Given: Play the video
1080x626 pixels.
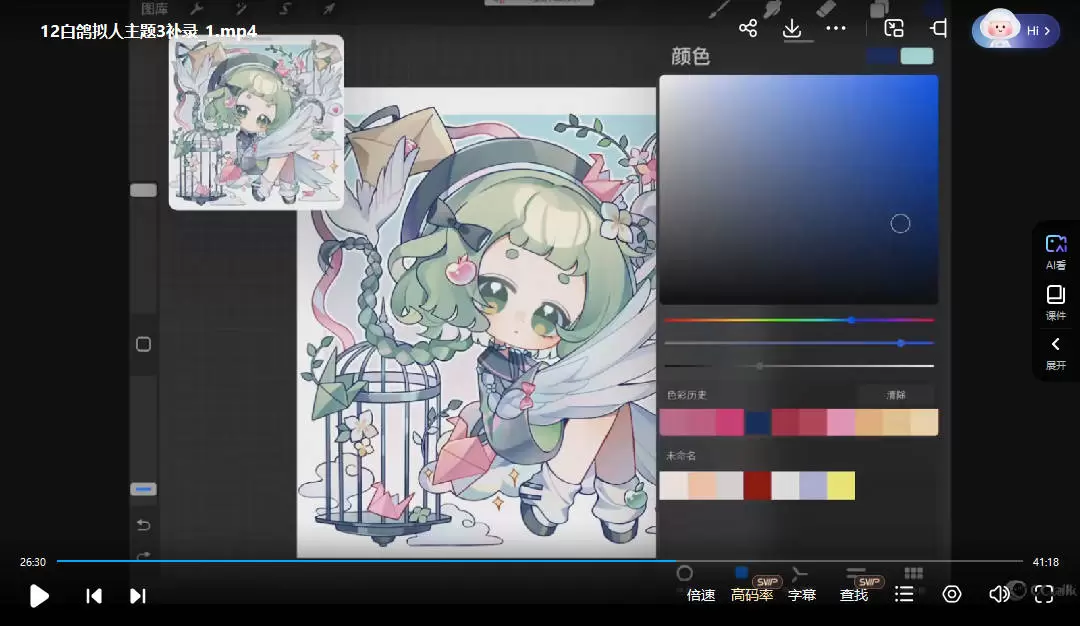Looking at the screenshot, I should pos(39,596).
